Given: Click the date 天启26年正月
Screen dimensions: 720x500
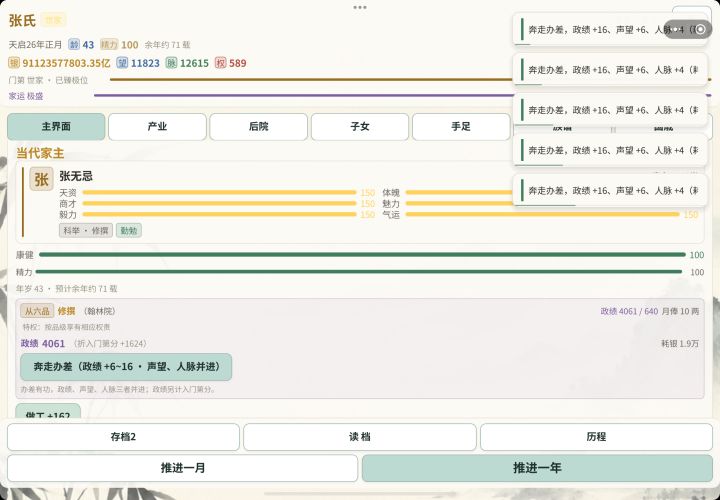Looking at the screenshot, I should tap(35, 45).
